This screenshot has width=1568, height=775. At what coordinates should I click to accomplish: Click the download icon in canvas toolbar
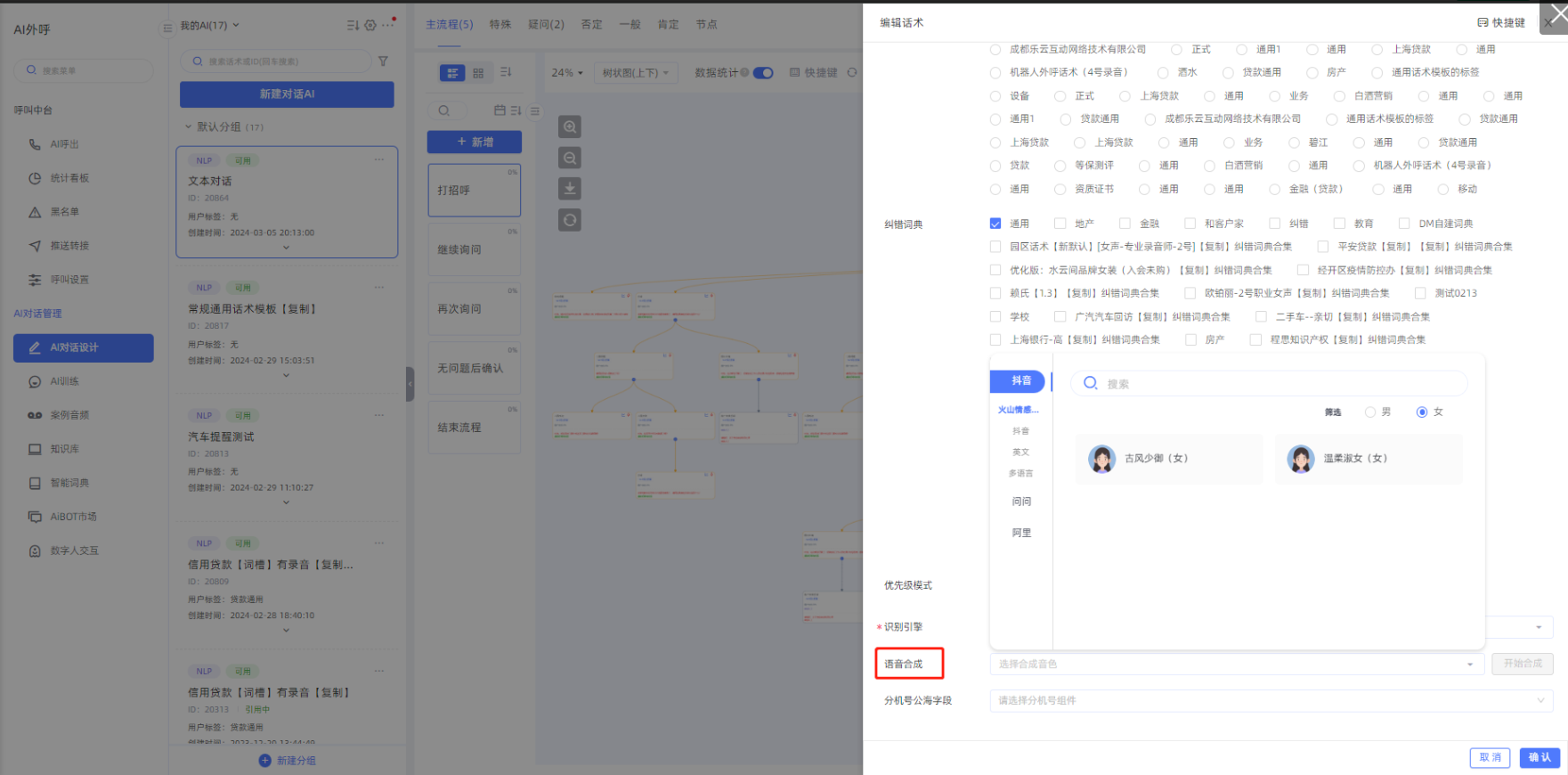570,189
